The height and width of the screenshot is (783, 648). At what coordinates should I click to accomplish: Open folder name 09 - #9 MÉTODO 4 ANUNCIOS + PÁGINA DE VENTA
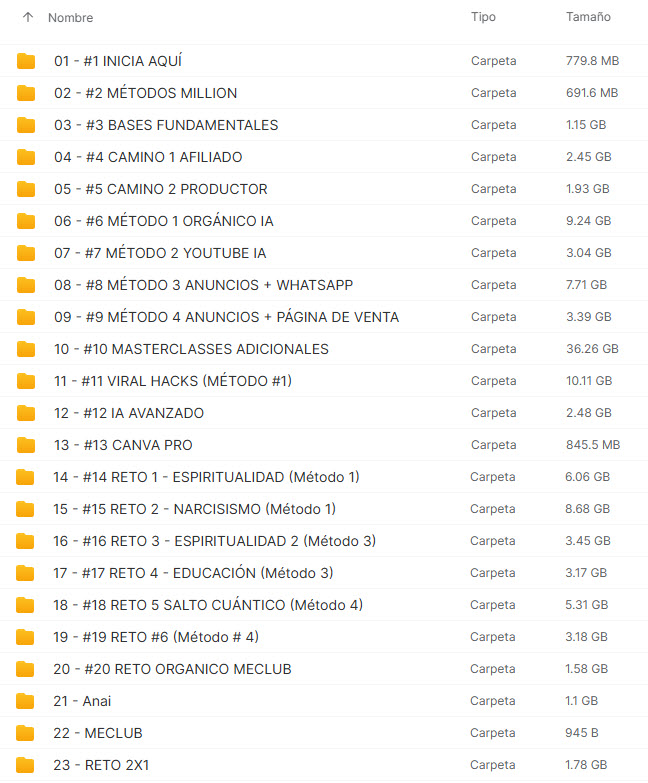227,317
